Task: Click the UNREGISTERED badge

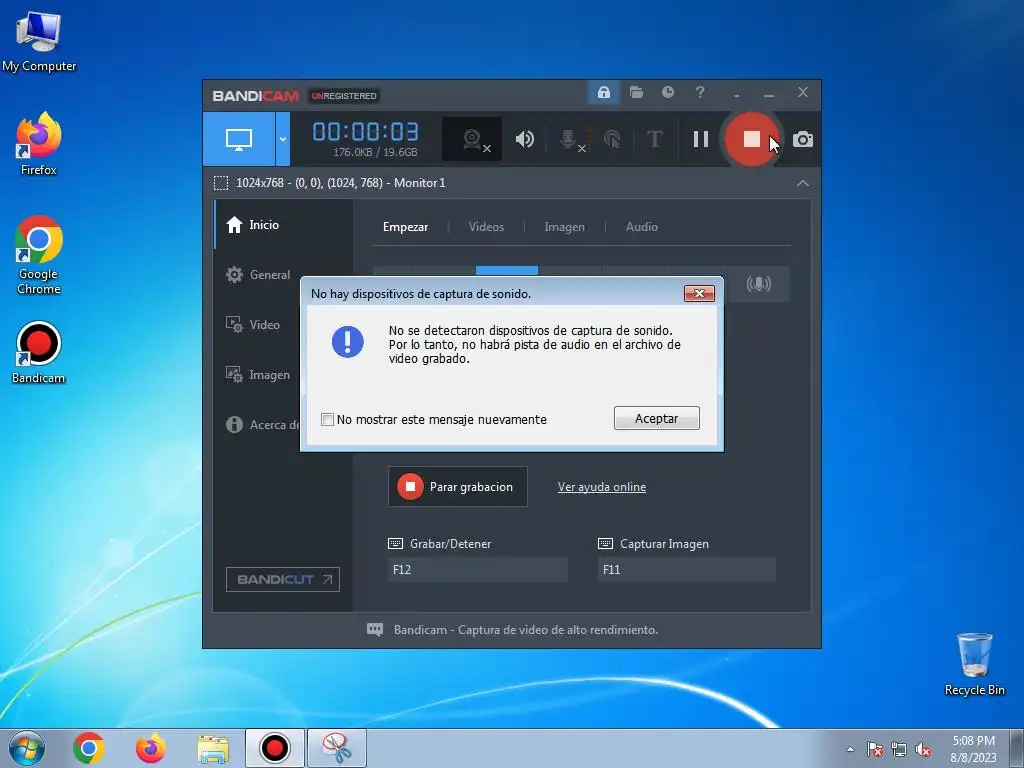Action: (x=344, y=96)
